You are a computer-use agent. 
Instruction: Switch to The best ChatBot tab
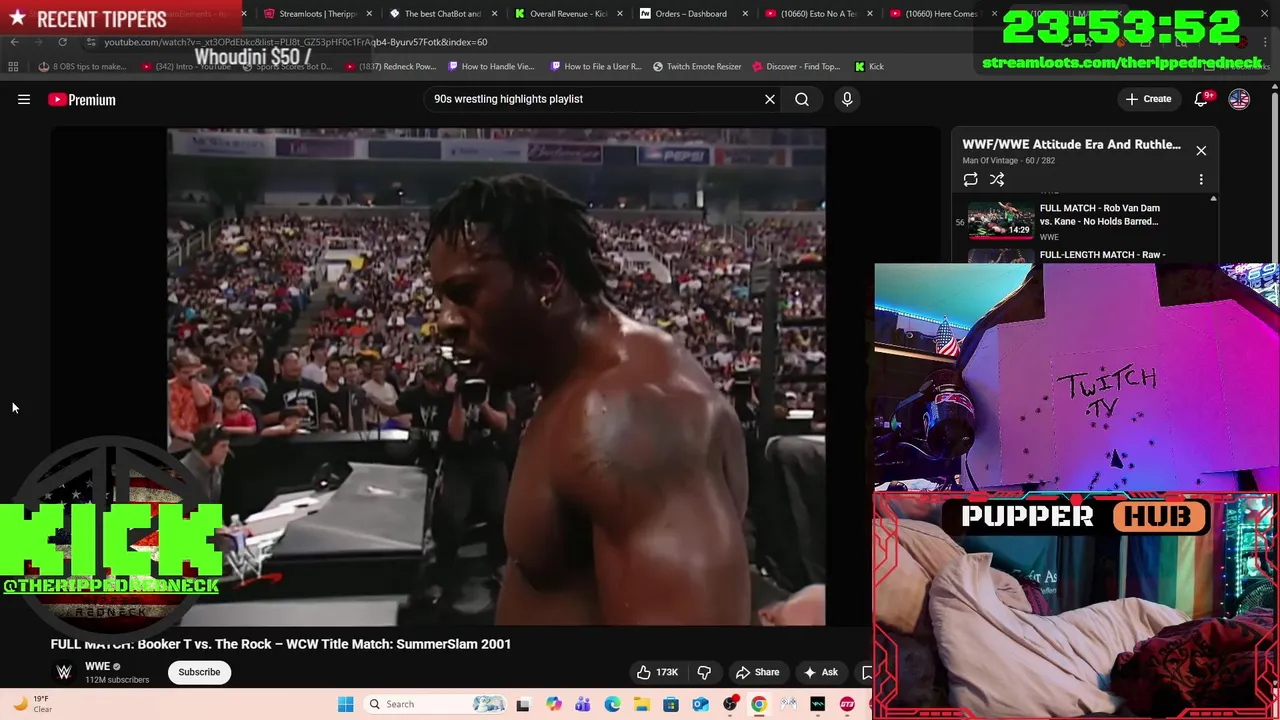pyautogui.click(x=434, y=14)
